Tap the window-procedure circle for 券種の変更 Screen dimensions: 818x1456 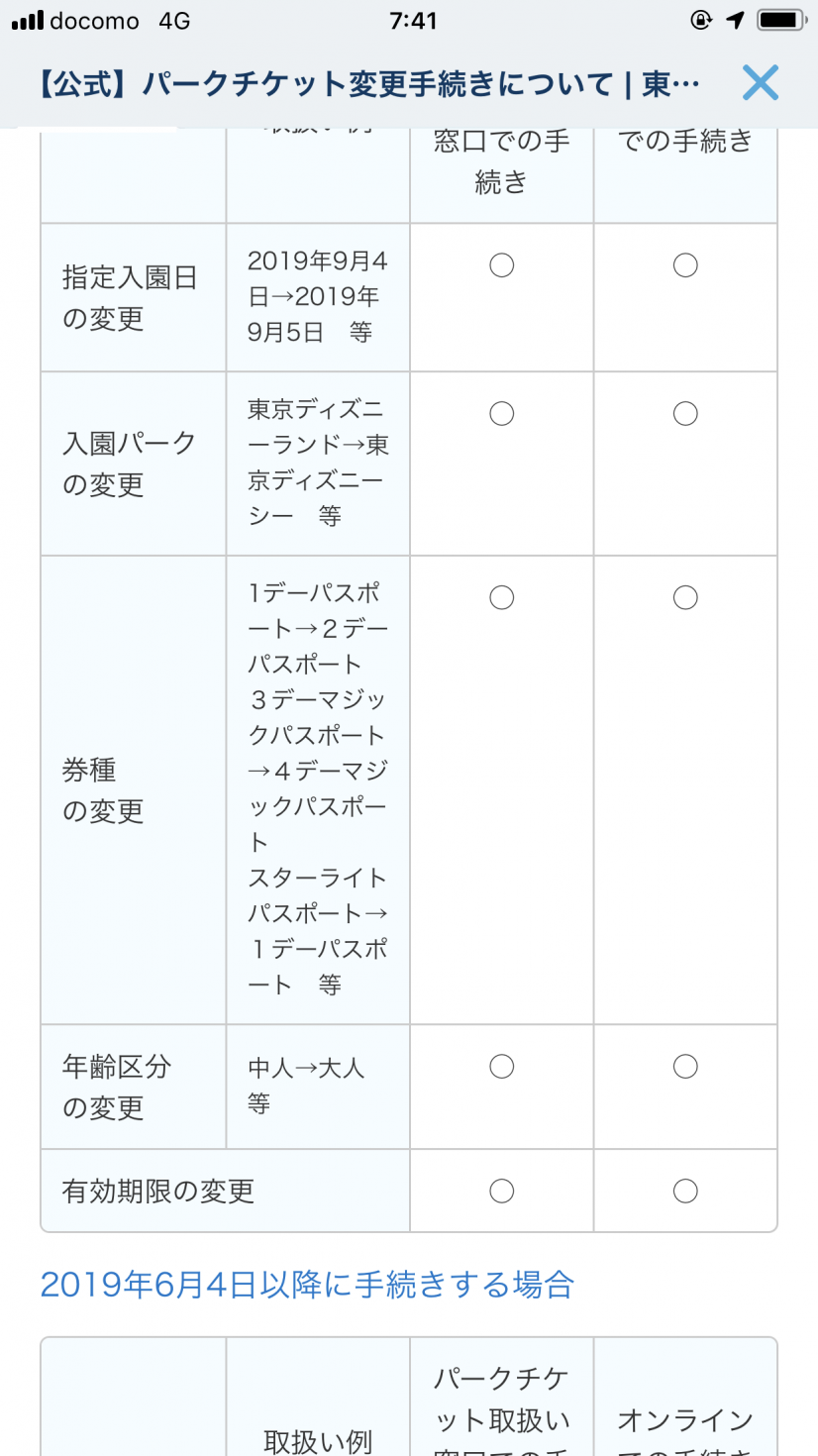tap(502, 597)
